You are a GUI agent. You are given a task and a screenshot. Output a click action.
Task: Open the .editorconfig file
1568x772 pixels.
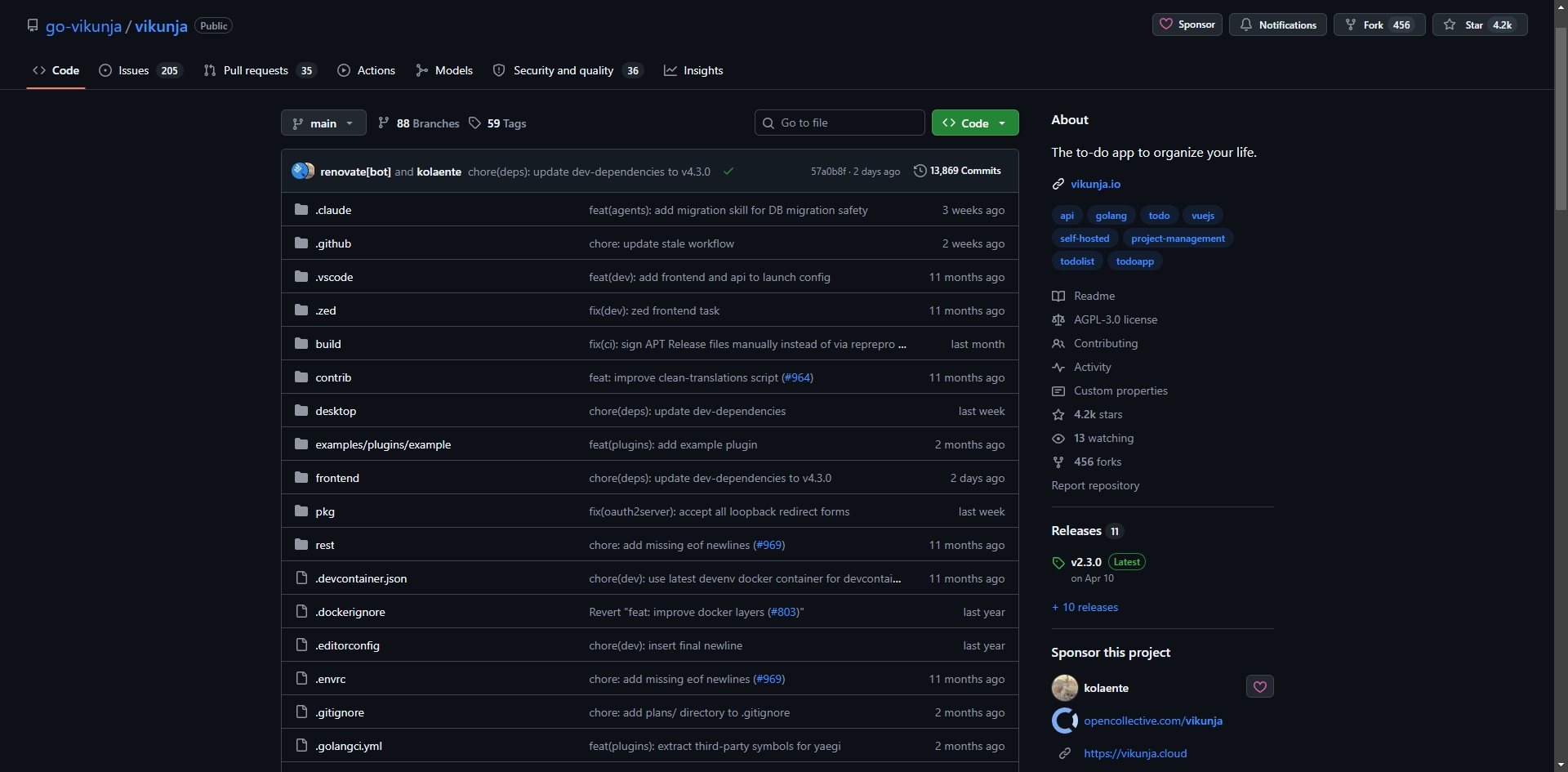(x=347, y=645)
